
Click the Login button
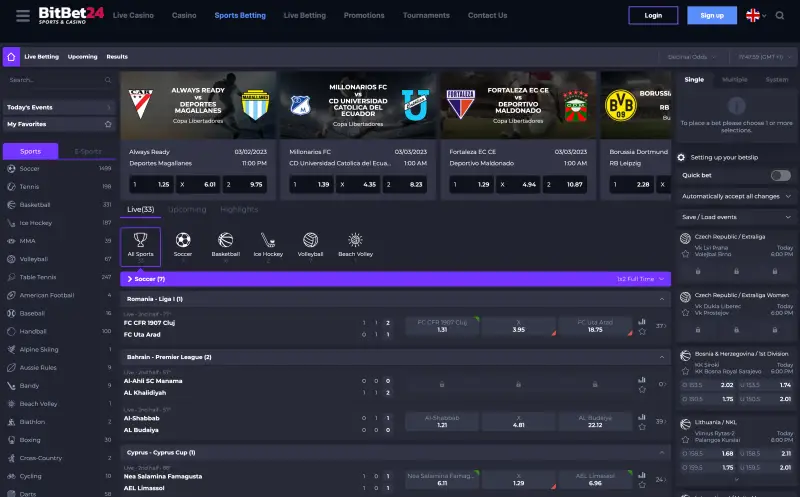[x=653, y=15]
